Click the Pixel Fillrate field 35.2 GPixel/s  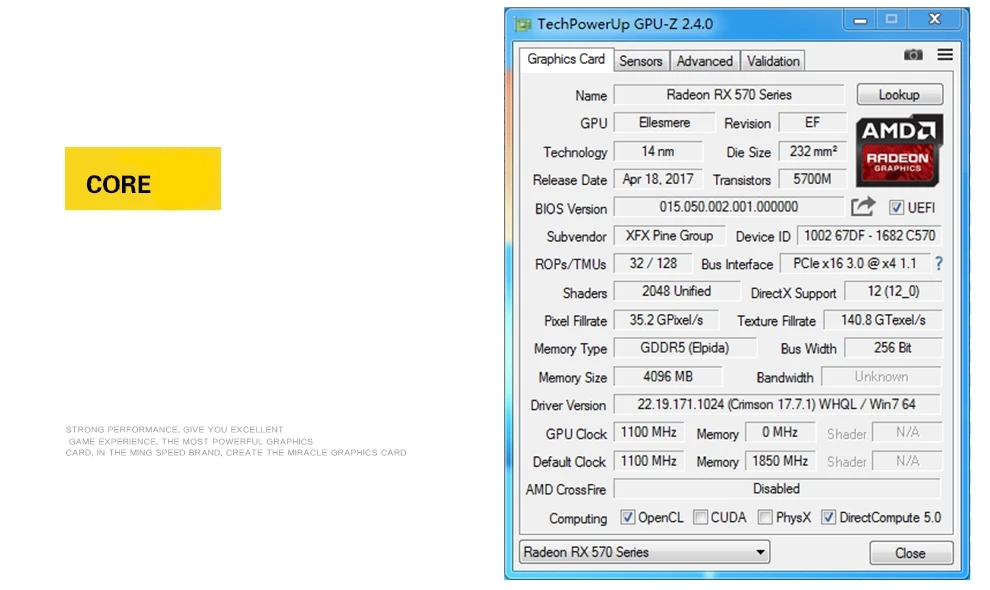(x=666, y=320)
